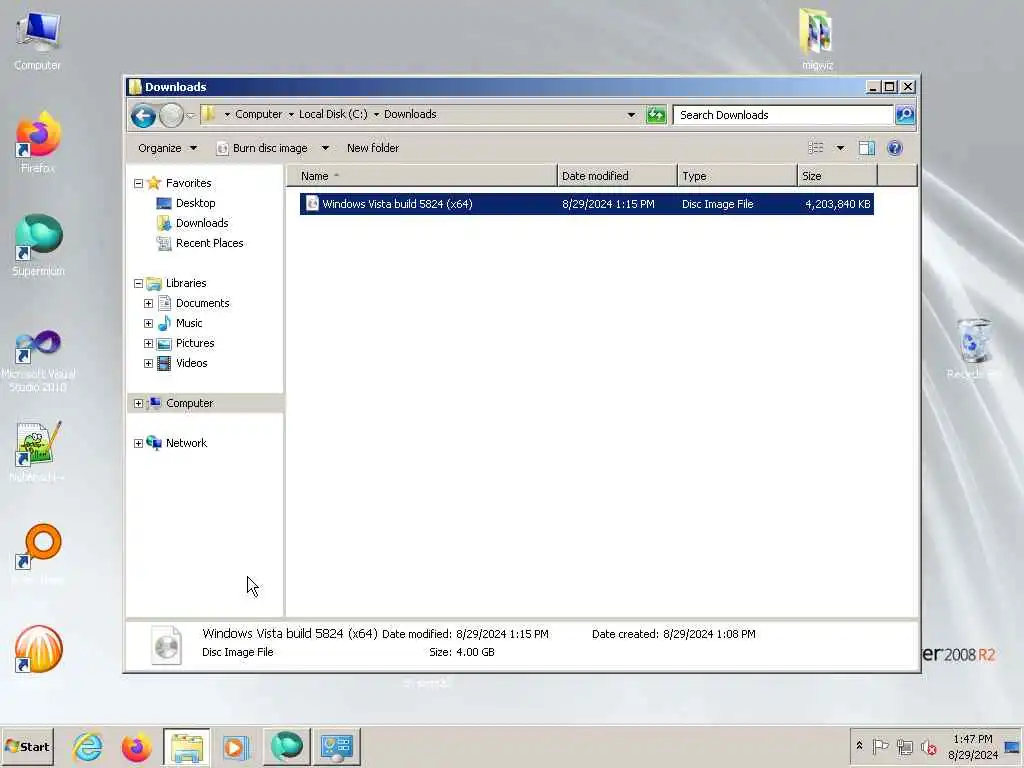The height and width of the screenshot is (768, 1024).
Task: Show hidden tray icons arrow
Action: tap(859, 746)
